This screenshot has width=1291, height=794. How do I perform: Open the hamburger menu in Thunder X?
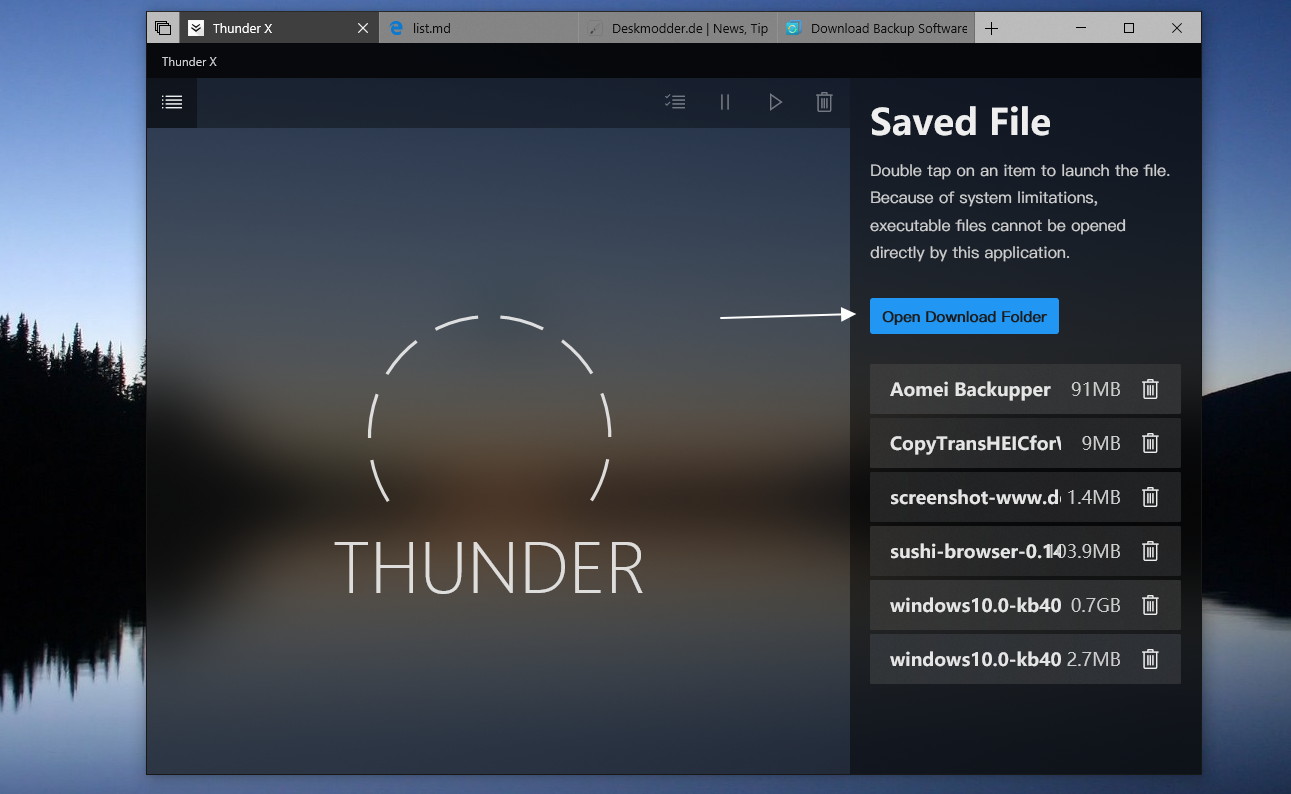point(172,102)
